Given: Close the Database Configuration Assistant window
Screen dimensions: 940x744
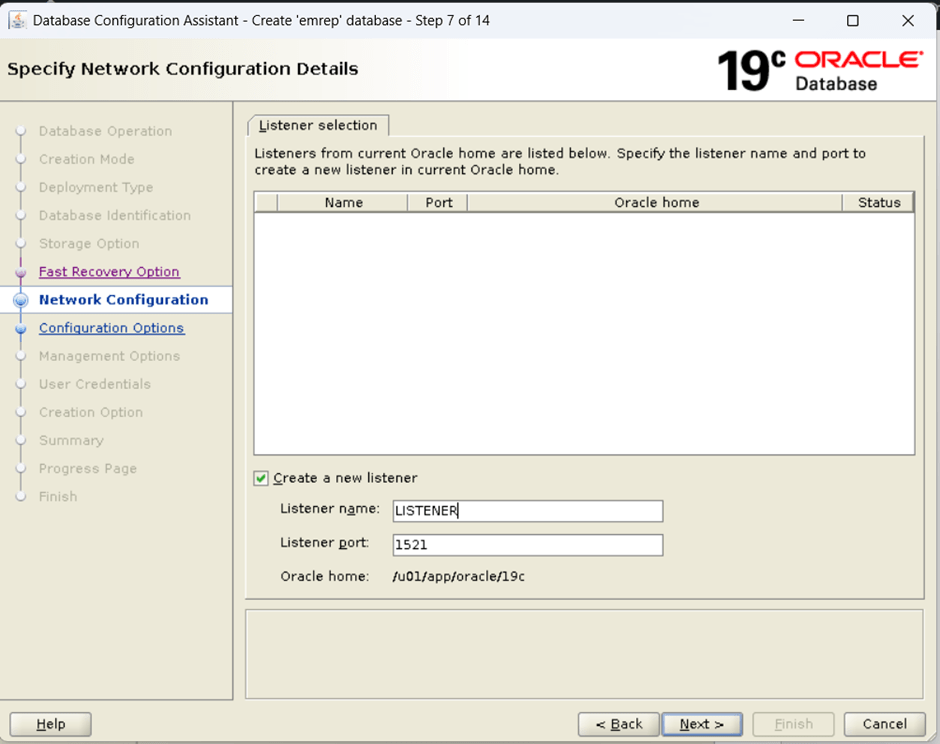Looking at the screenshot, I should [908, 20].
